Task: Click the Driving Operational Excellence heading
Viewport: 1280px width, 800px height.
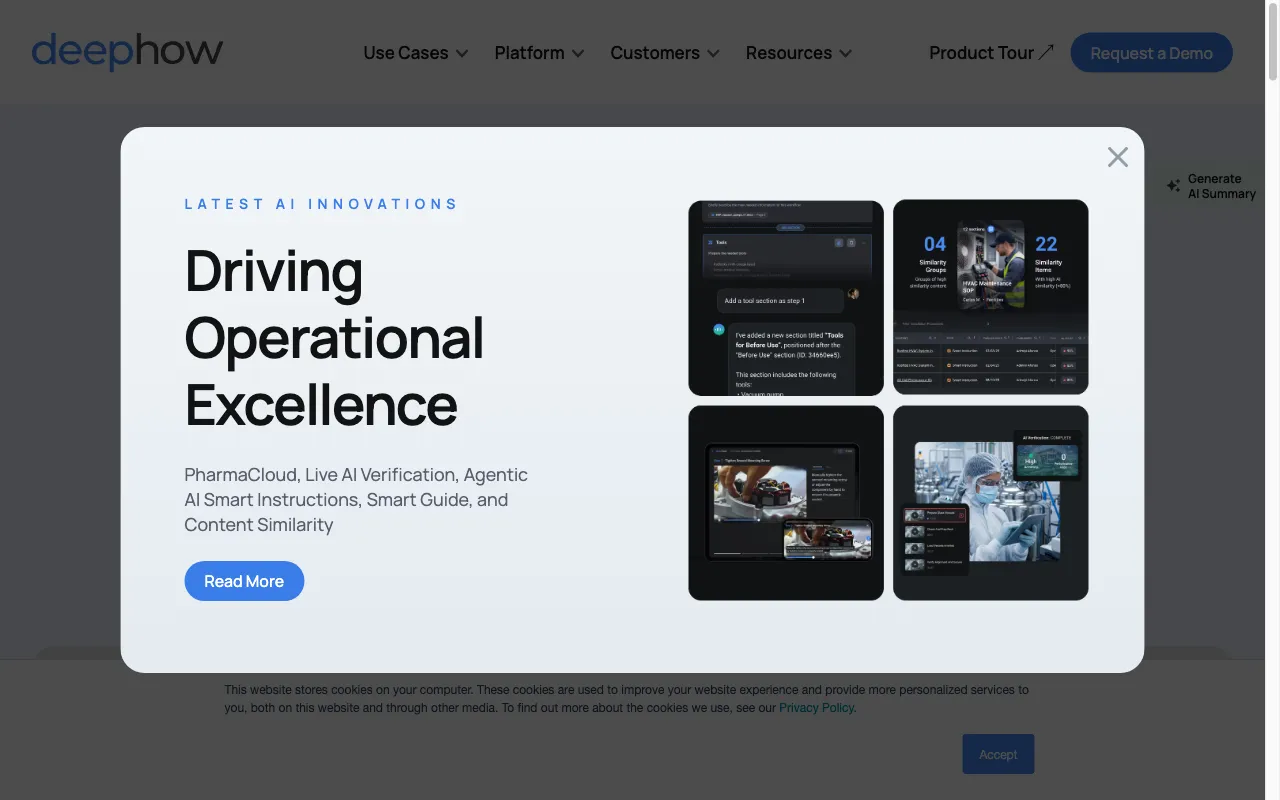Action: tap(334, 337)
